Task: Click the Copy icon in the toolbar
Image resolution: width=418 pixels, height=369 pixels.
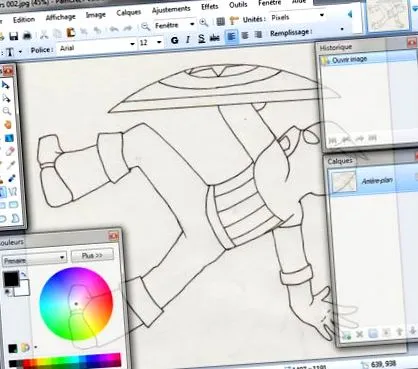Action: pyautogui.click(x=57, y=34)
